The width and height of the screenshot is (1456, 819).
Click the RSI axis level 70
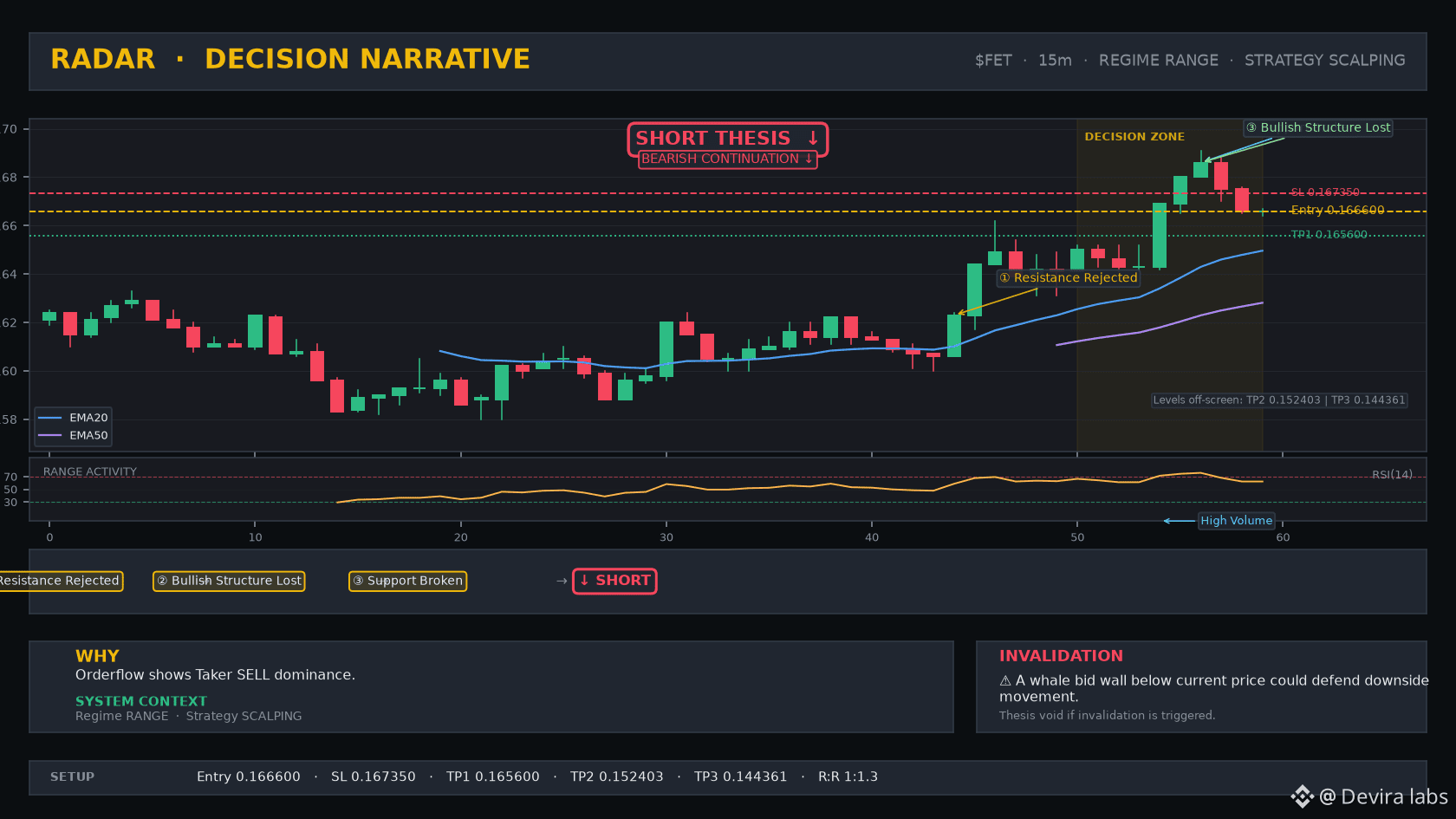10,477
